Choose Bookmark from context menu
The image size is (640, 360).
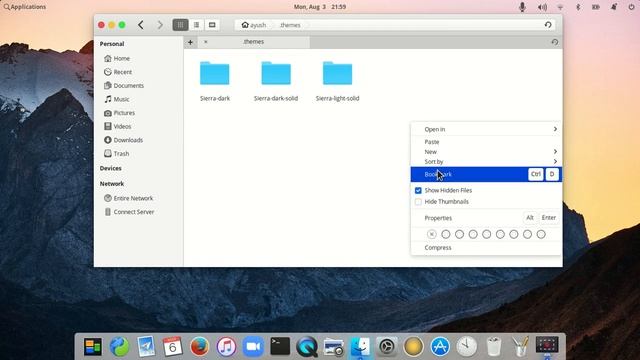pyautogui.click(x=486, y=174)
